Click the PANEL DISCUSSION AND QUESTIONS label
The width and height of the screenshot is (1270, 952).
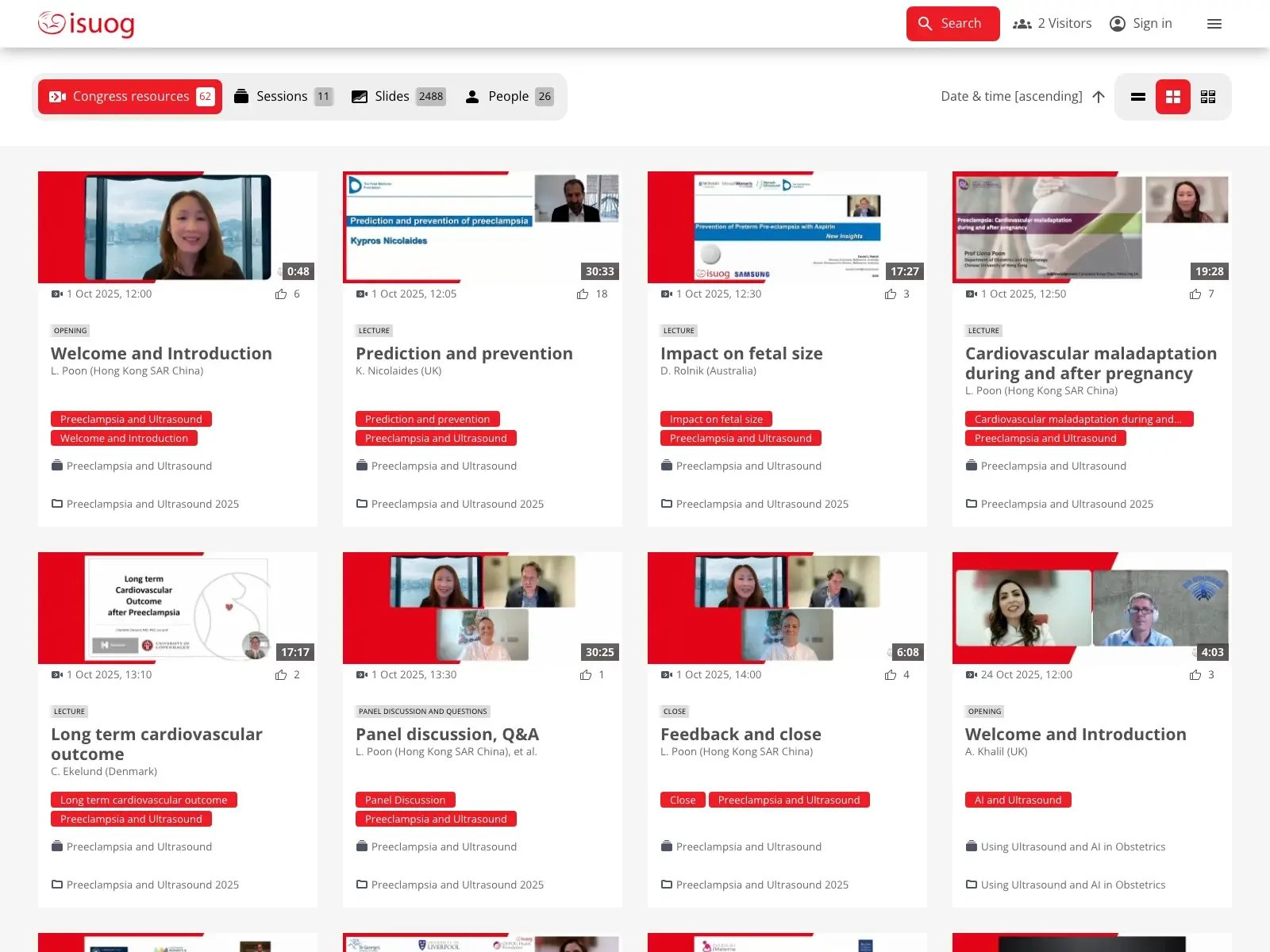pyautogui.click(x=422, y=712)
